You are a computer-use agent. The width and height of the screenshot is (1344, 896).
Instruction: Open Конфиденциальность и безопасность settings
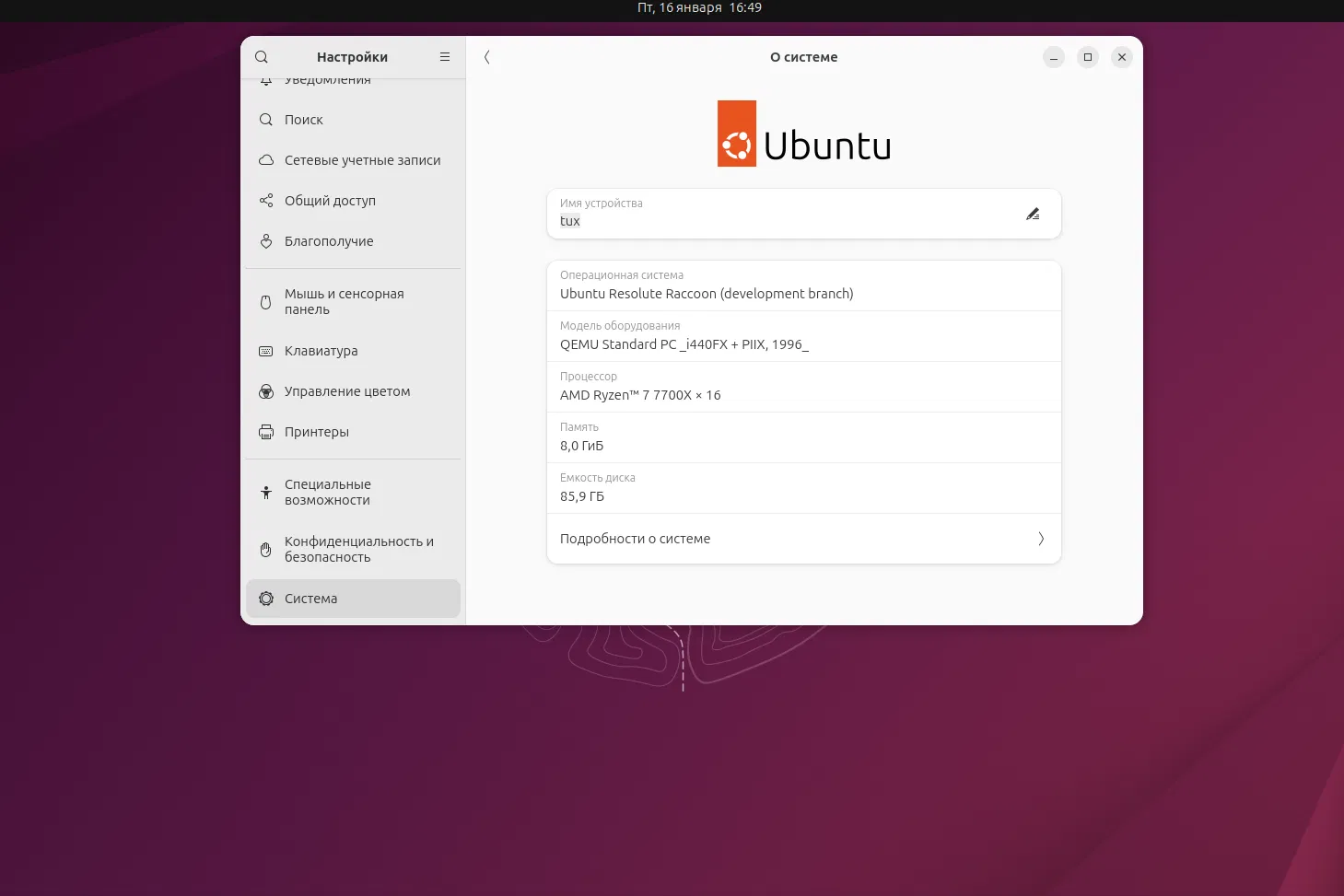click(359, 548)
